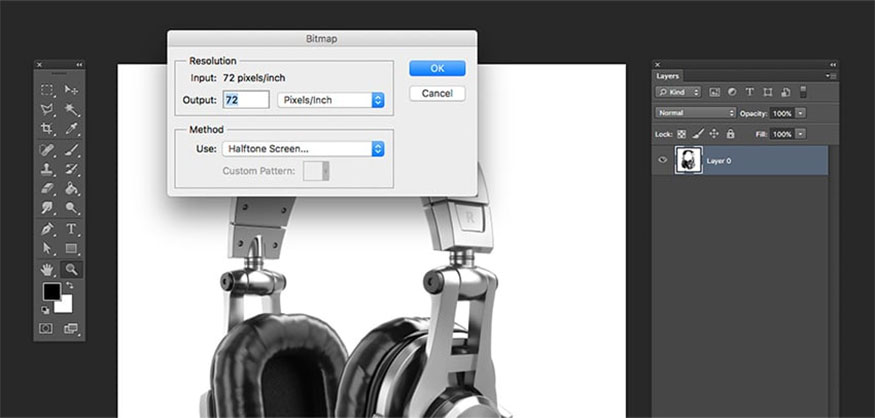Select the Polygonal Lasso tool
875x418 pixels.
click(x=47, y=109)
